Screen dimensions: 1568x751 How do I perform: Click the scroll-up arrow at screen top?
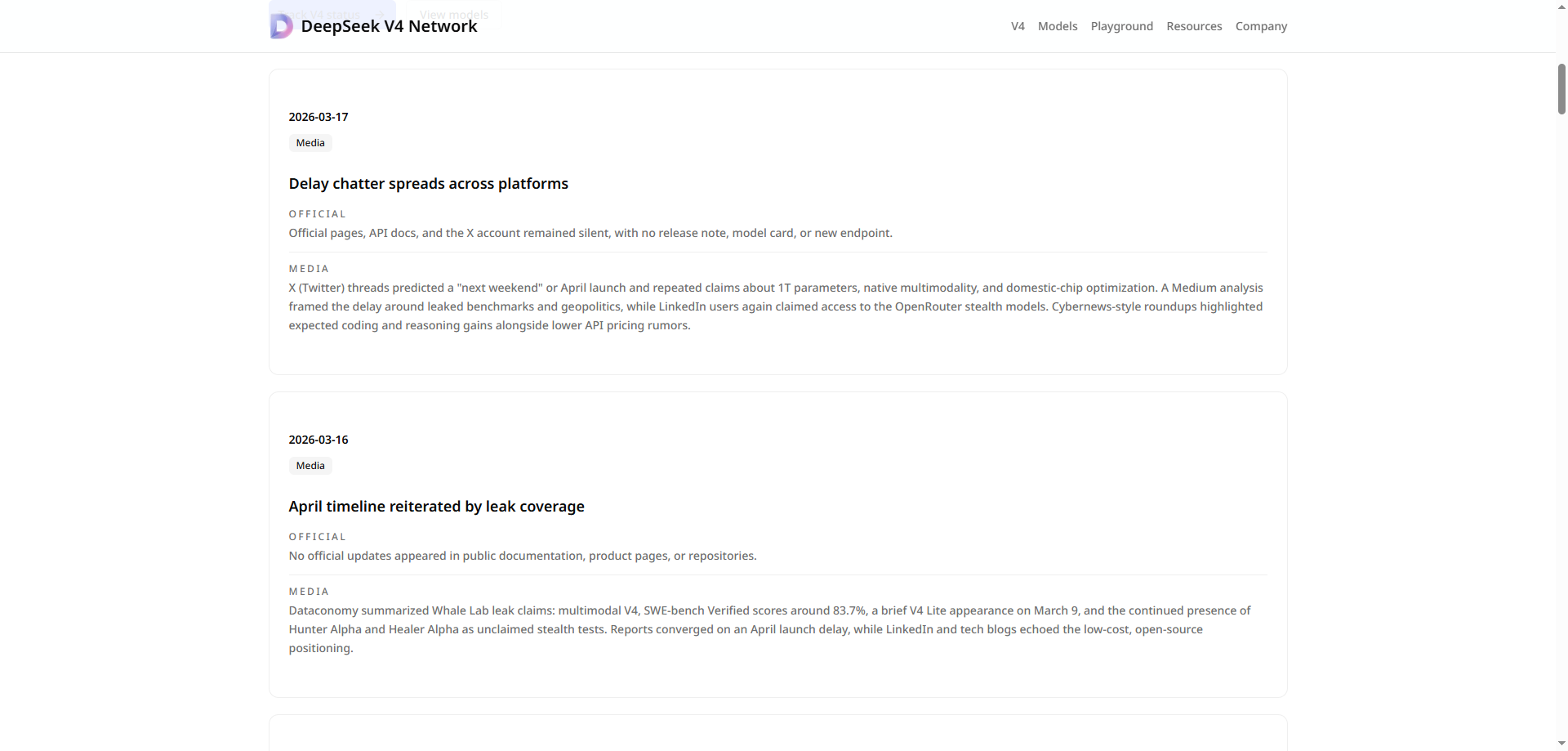pos(1562,7)
